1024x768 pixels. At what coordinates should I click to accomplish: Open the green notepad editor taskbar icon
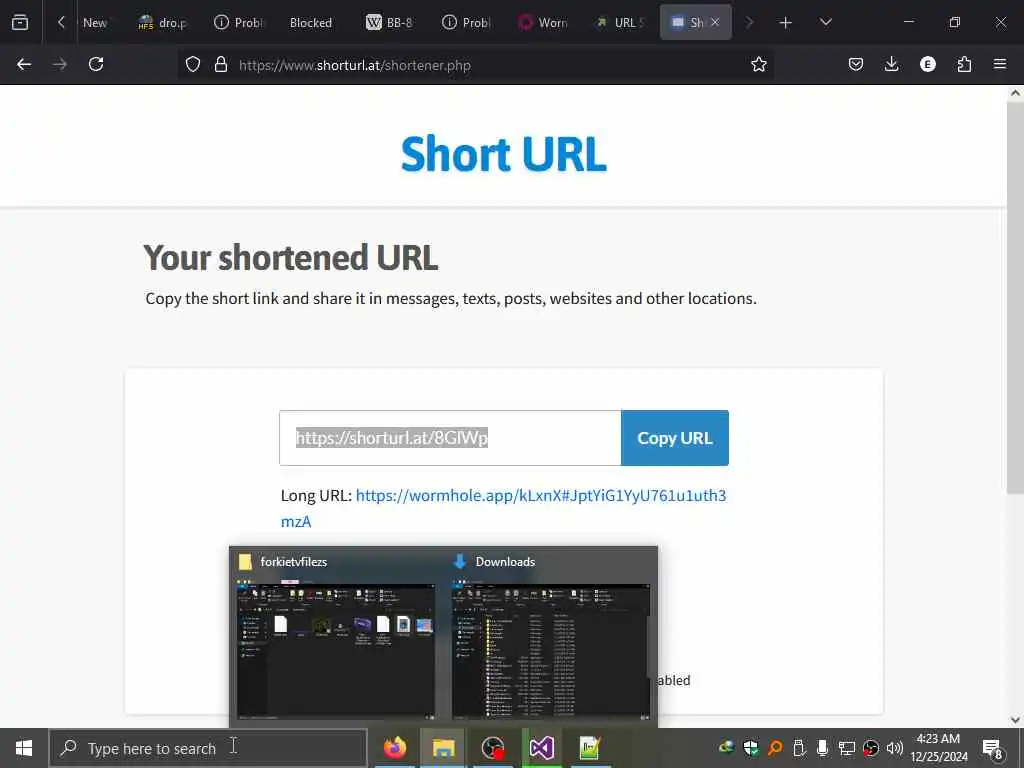[x=590, y=748]
